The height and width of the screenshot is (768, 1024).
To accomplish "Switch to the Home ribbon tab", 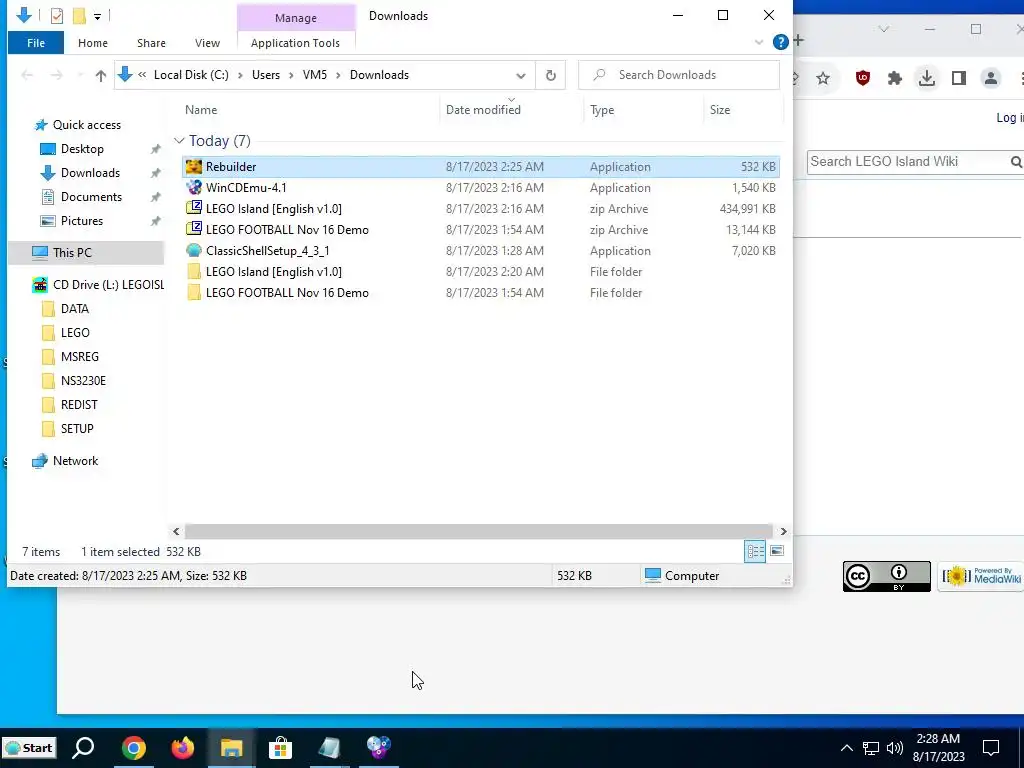I will [93, 43].
